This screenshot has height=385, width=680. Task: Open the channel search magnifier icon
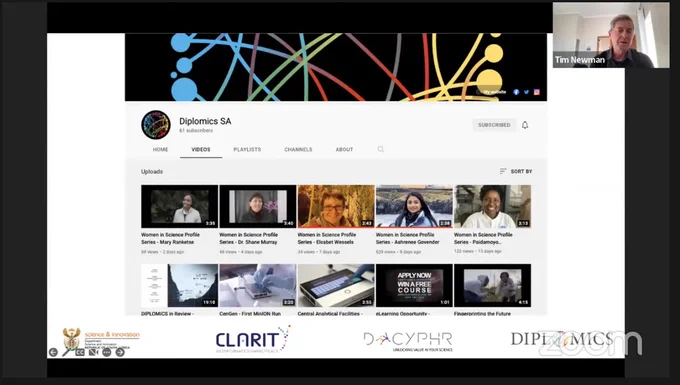point(380,150)
